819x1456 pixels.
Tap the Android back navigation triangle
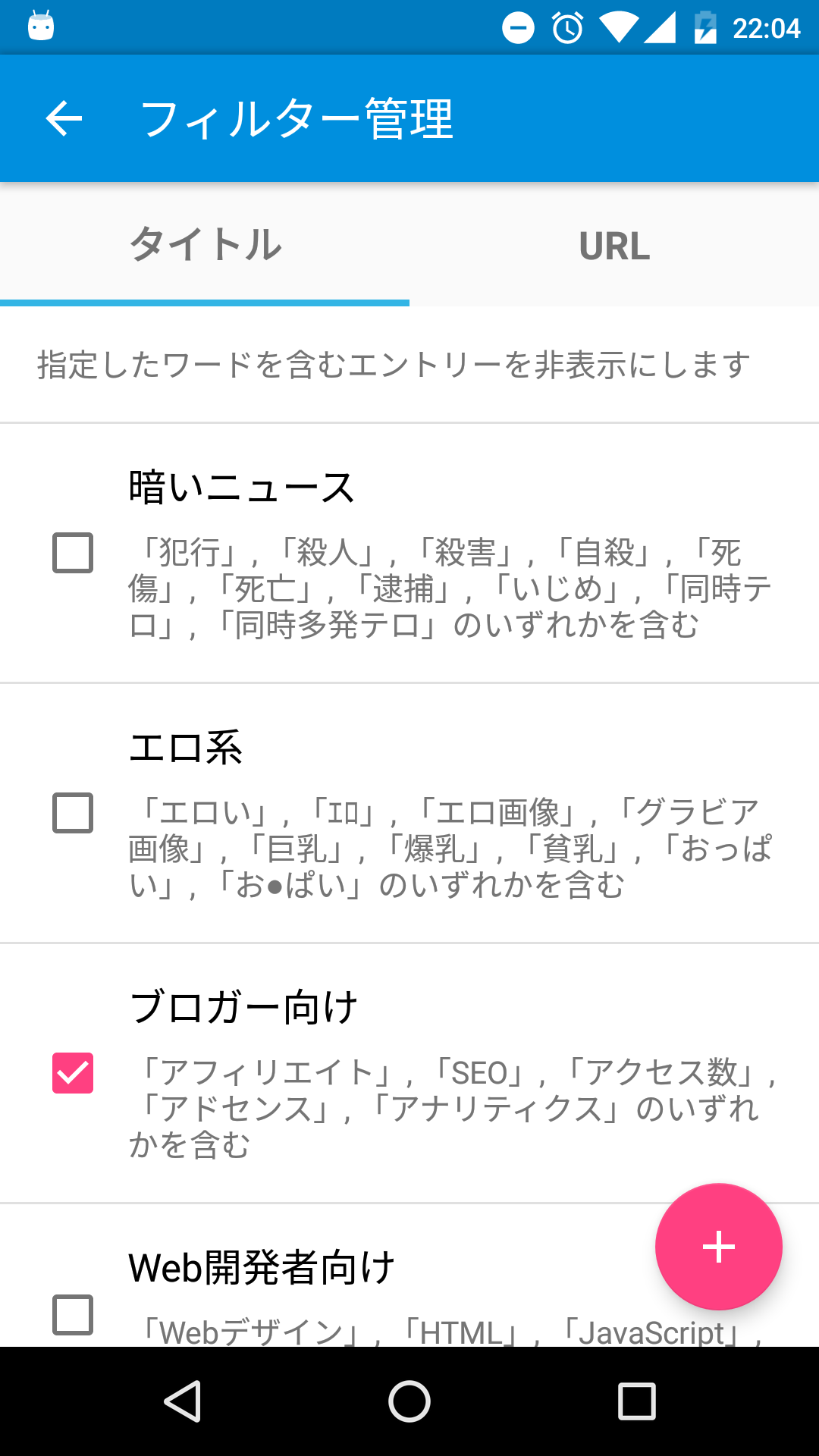pos(182,1401)
